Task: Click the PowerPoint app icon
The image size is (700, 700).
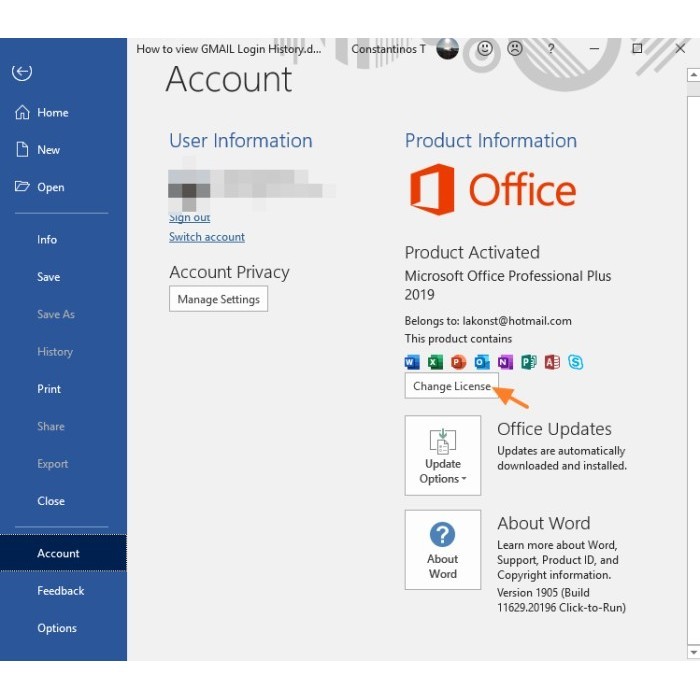Action: (x=458, y=362)
